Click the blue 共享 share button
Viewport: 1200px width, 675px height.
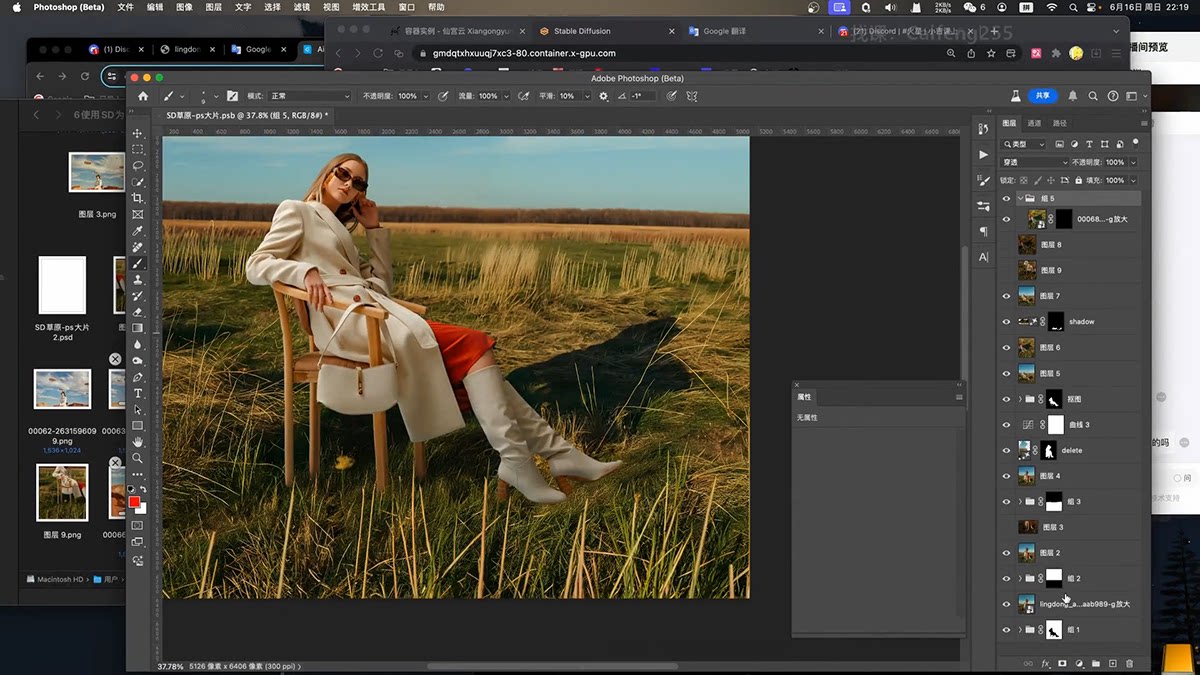1043,96
